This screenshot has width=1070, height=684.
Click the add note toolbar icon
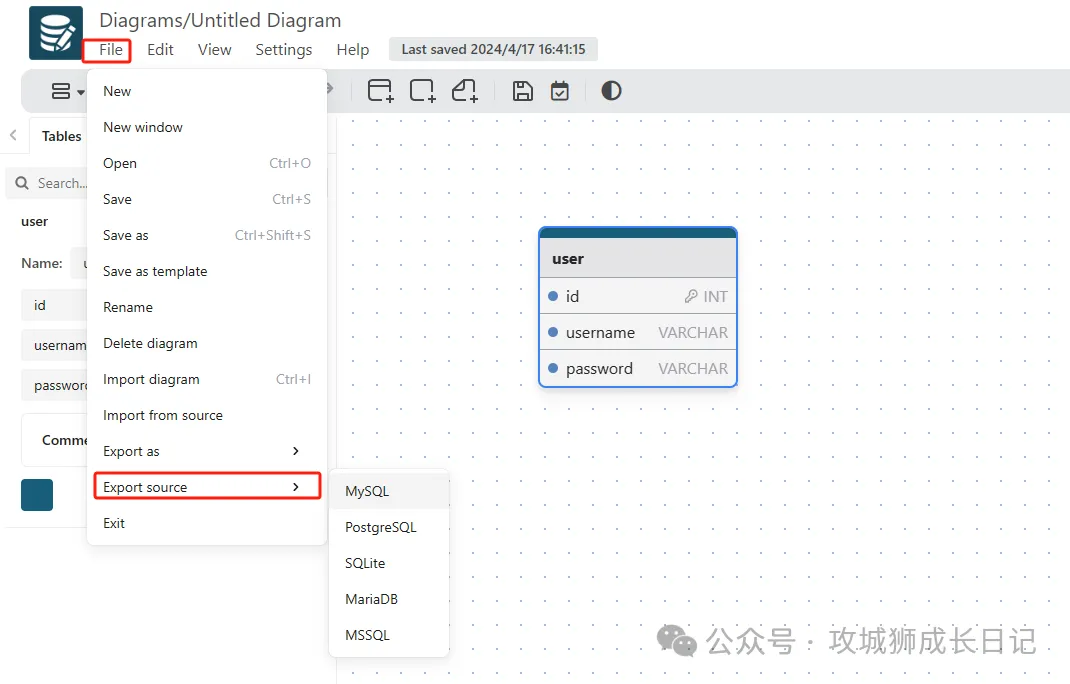464,91
